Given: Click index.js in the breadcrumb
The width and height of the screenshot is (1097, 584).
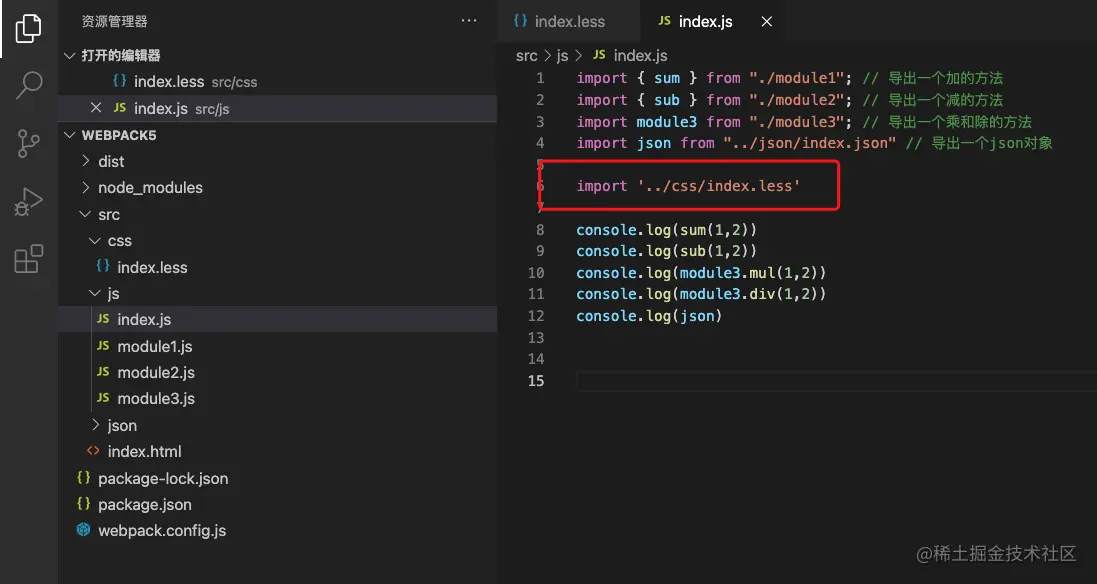Looking at the screenshot, I should 640,55.
